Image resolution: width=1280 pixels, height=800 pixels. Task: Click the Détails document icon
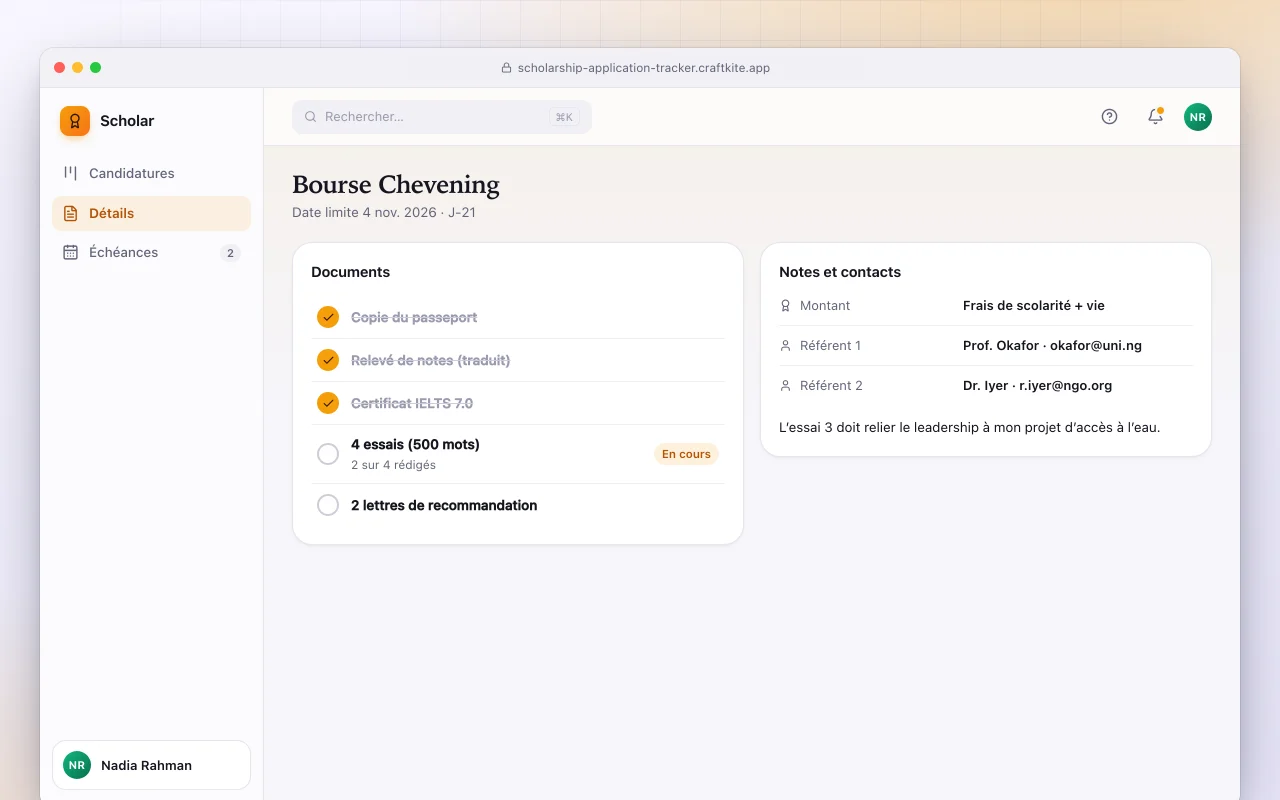(x=70, y=213)
